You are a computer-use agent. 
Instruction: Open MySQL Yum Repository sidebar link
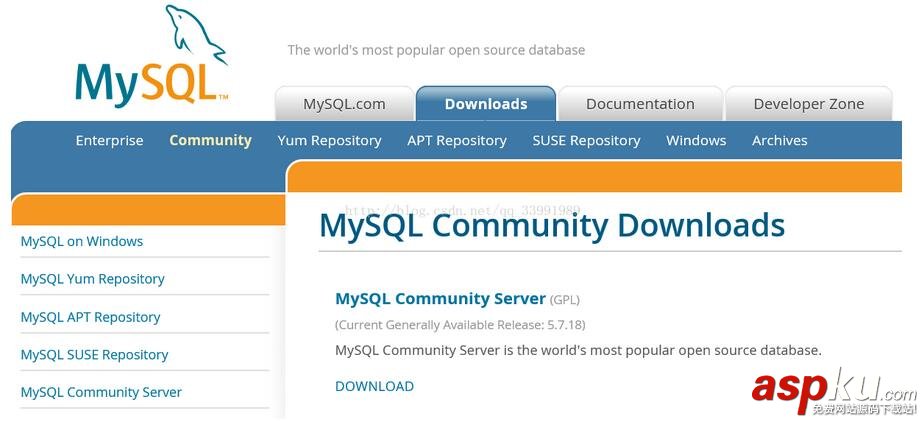[x=92, y=279]
